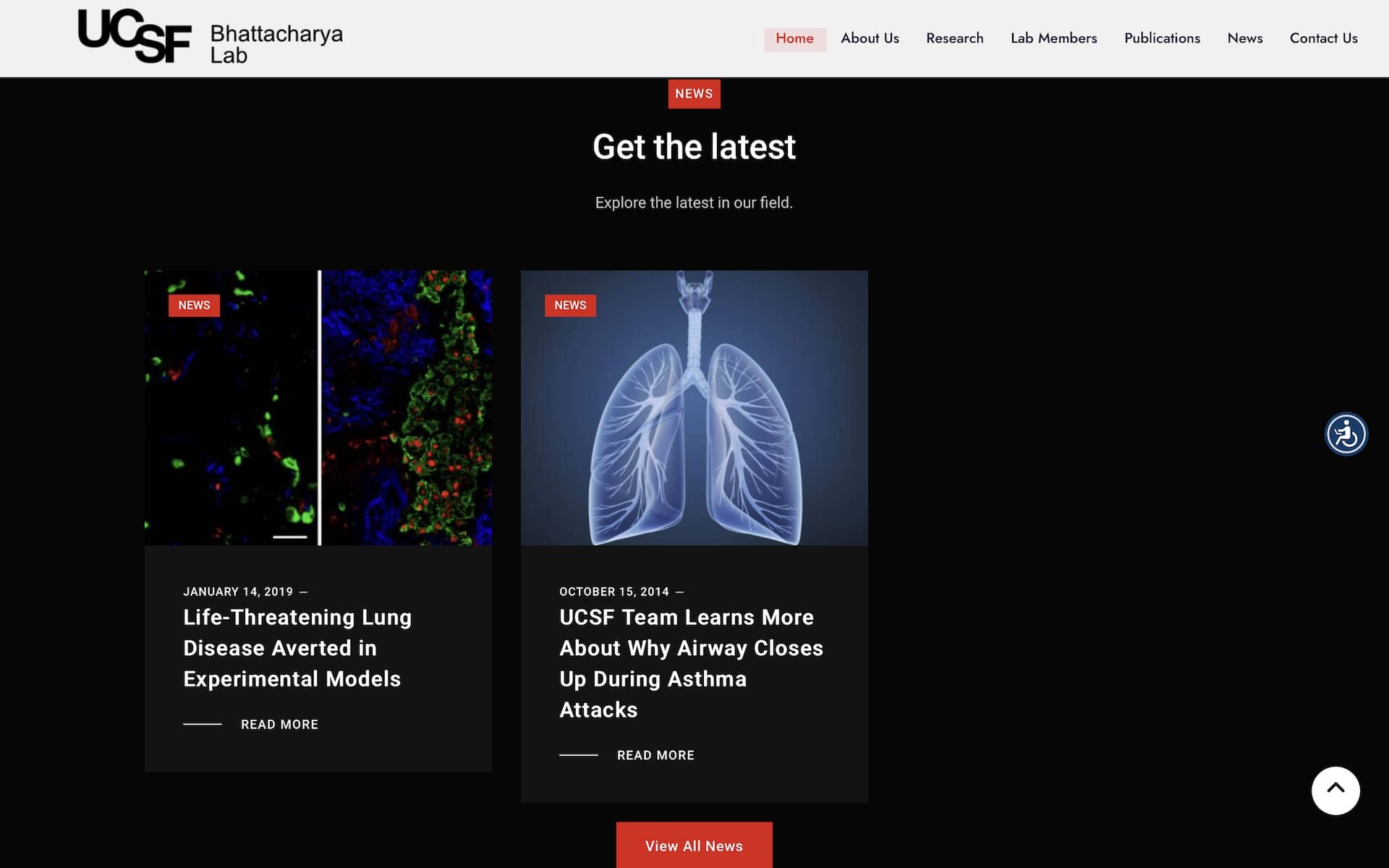The width and height of the screenshot is (1389, 868).
Task: Open Lab Members in navigation
Action: tap(1053, 38)
